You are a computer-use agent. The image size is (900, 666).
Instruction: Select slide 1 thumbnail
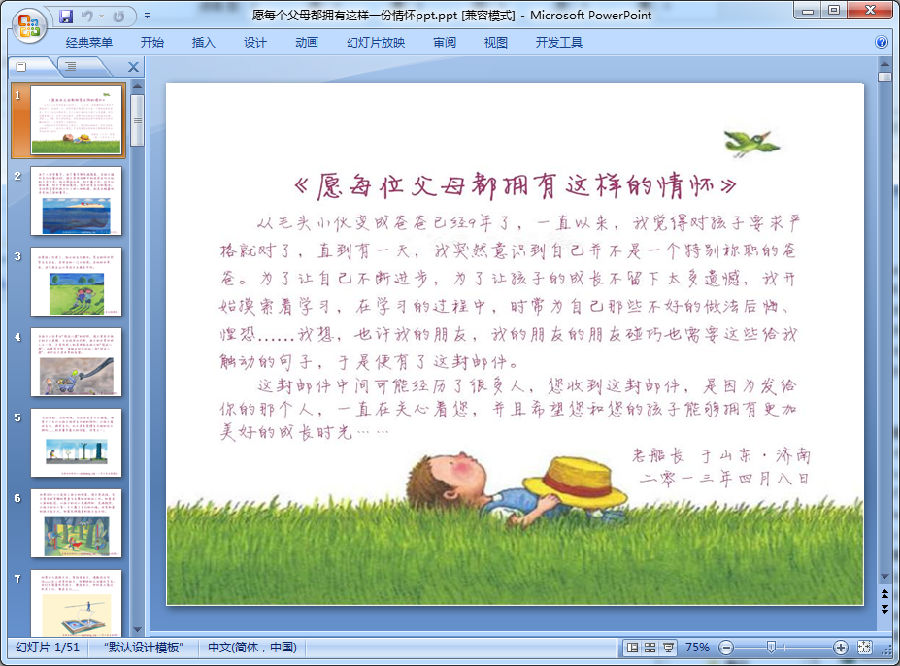76,120
